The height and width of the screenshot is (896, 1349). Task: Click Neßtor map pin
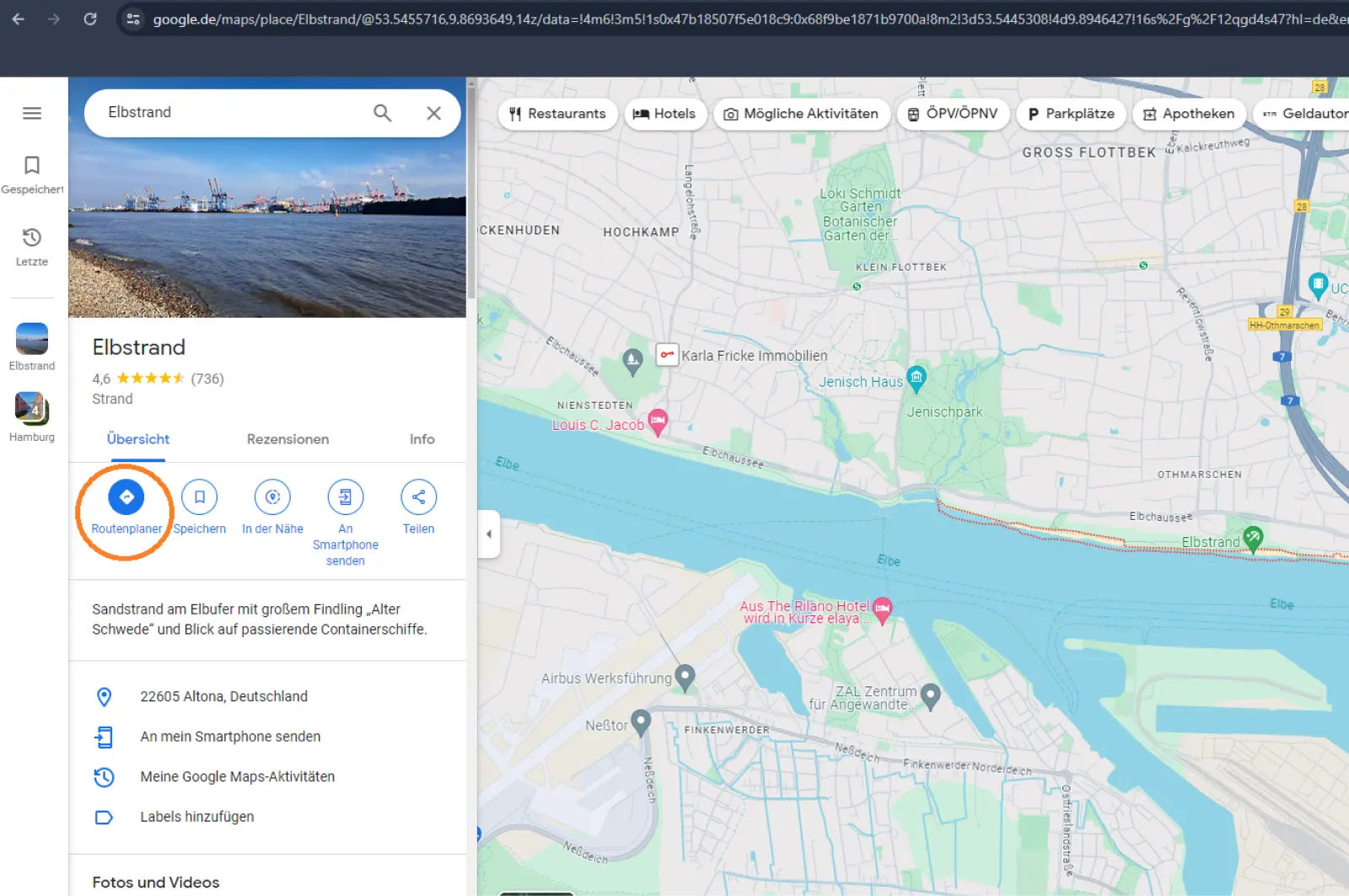click(x=641, y=722)
